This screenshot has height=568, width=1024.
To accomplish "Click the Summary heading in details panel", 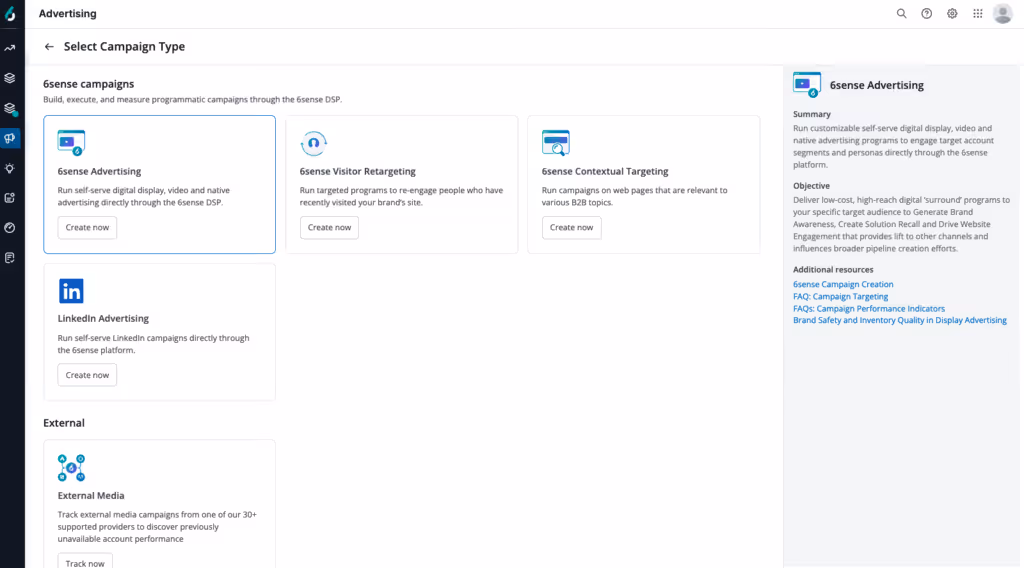I will pyautogui.click(x=812, y=114).
